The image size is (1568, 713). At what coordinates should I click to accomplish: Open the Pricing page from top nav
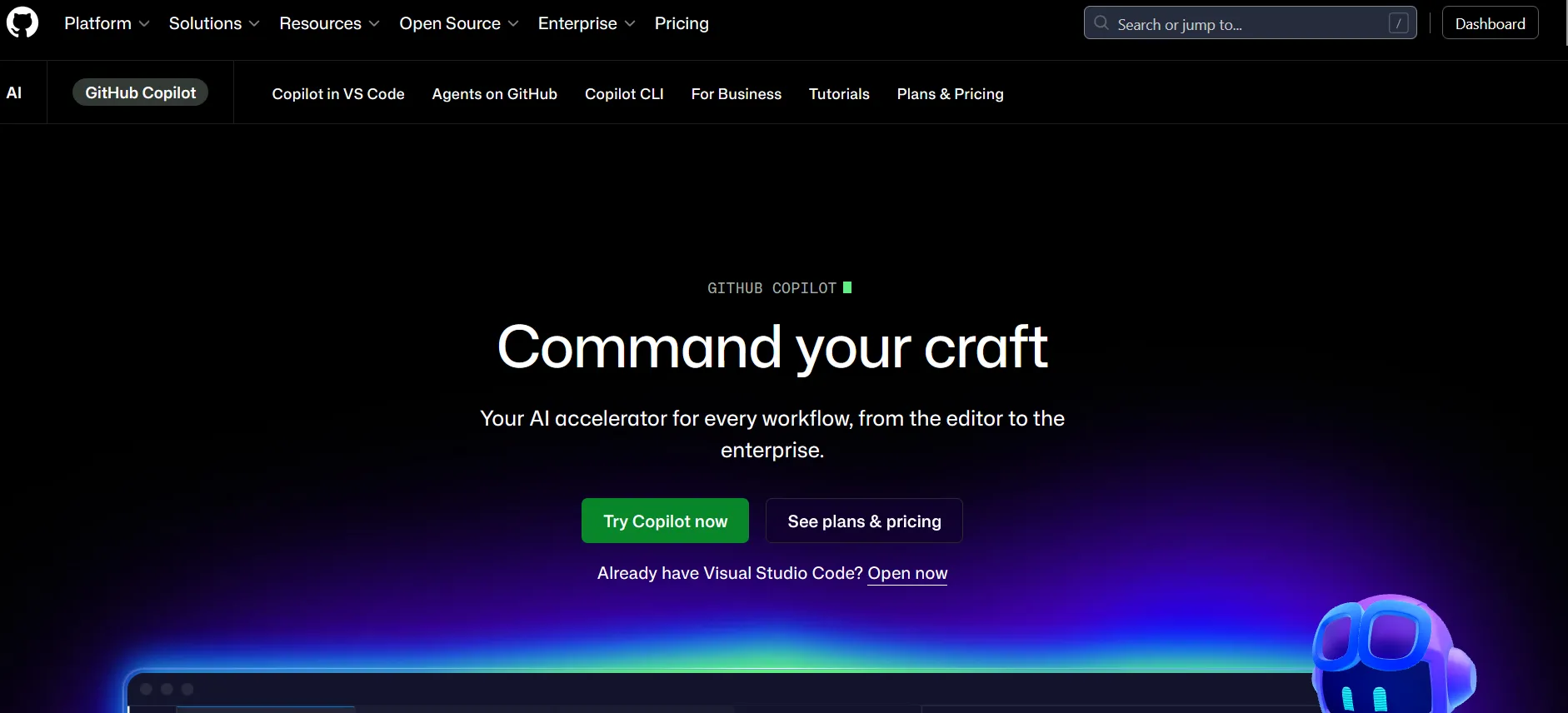[x=682, y=23]
